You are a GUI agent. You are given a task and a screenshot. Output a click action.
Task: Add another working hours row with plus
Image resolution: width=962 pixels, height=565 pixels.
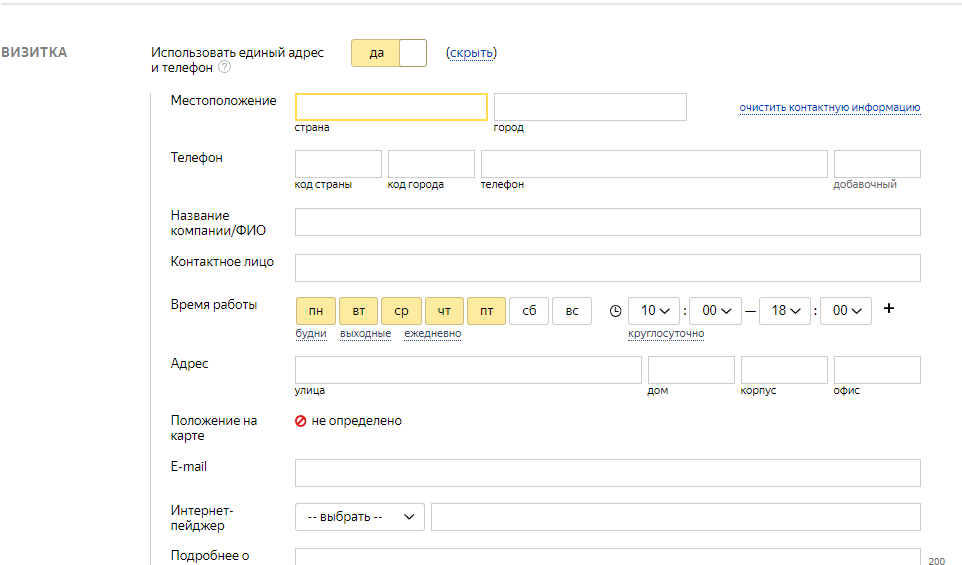click(x=888, y=309)
